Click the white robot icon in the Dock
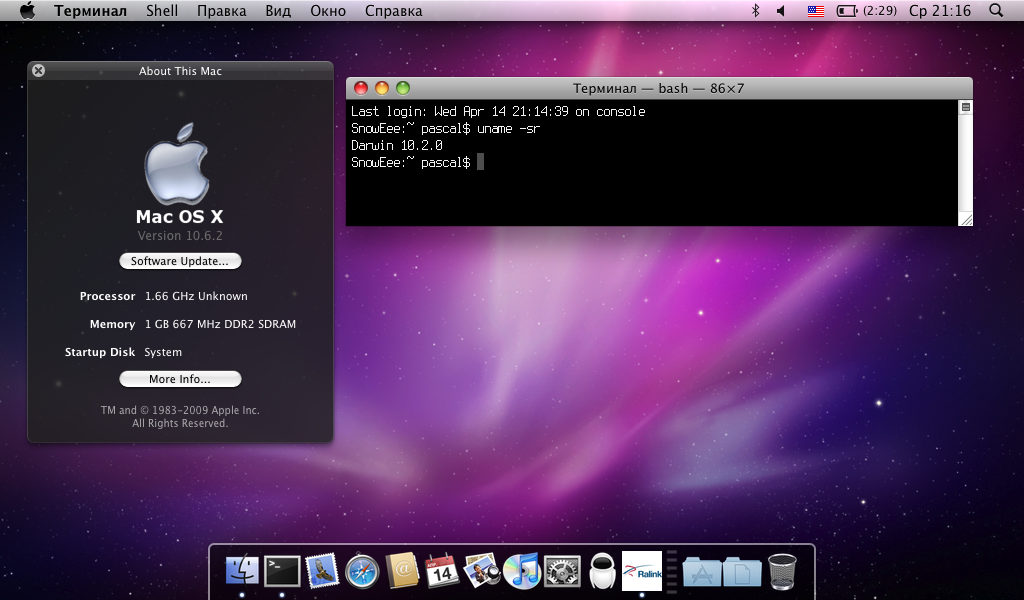Viewport: 1024px width, 600px height. click(x=602, y=571)
